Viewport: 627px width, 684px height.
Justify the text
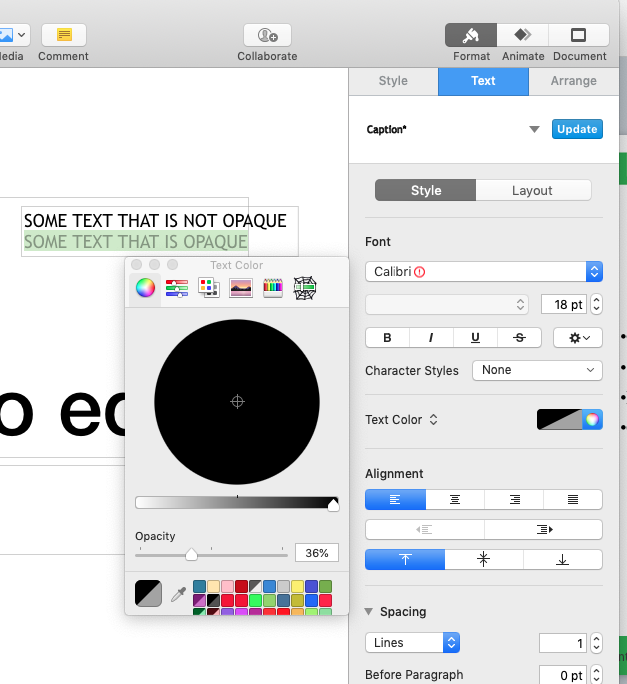click(x=573, y=499)
